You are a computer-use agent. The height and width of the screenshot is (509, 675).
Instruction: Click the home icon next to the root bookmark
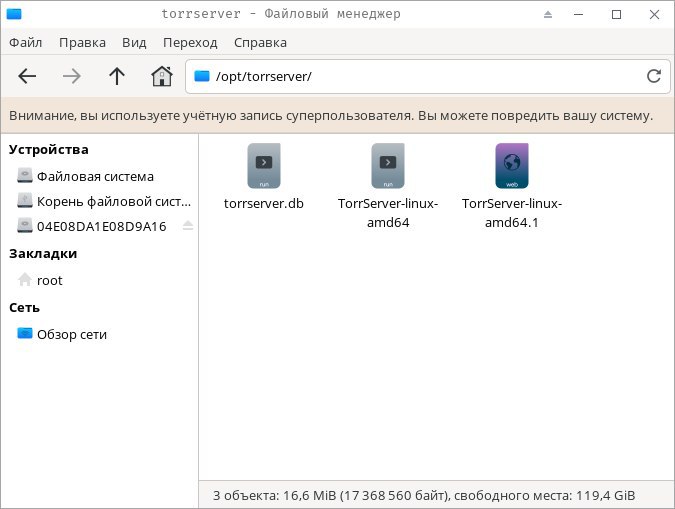click(25, 280)
